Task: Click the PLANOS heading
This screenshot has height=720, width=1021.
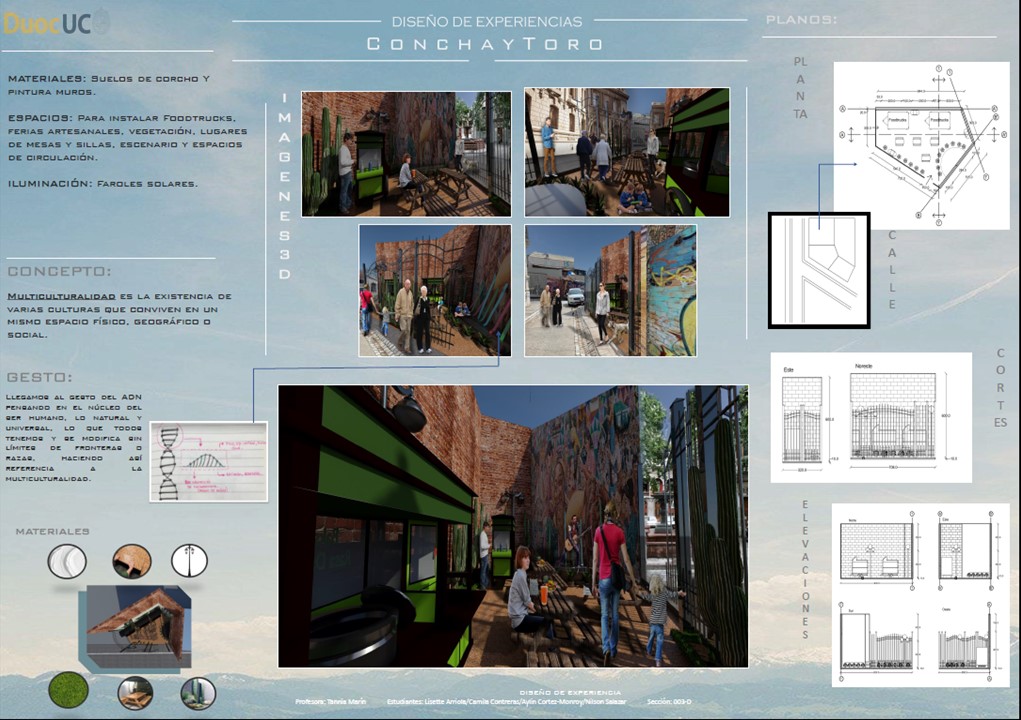Action: pos(801,20)
